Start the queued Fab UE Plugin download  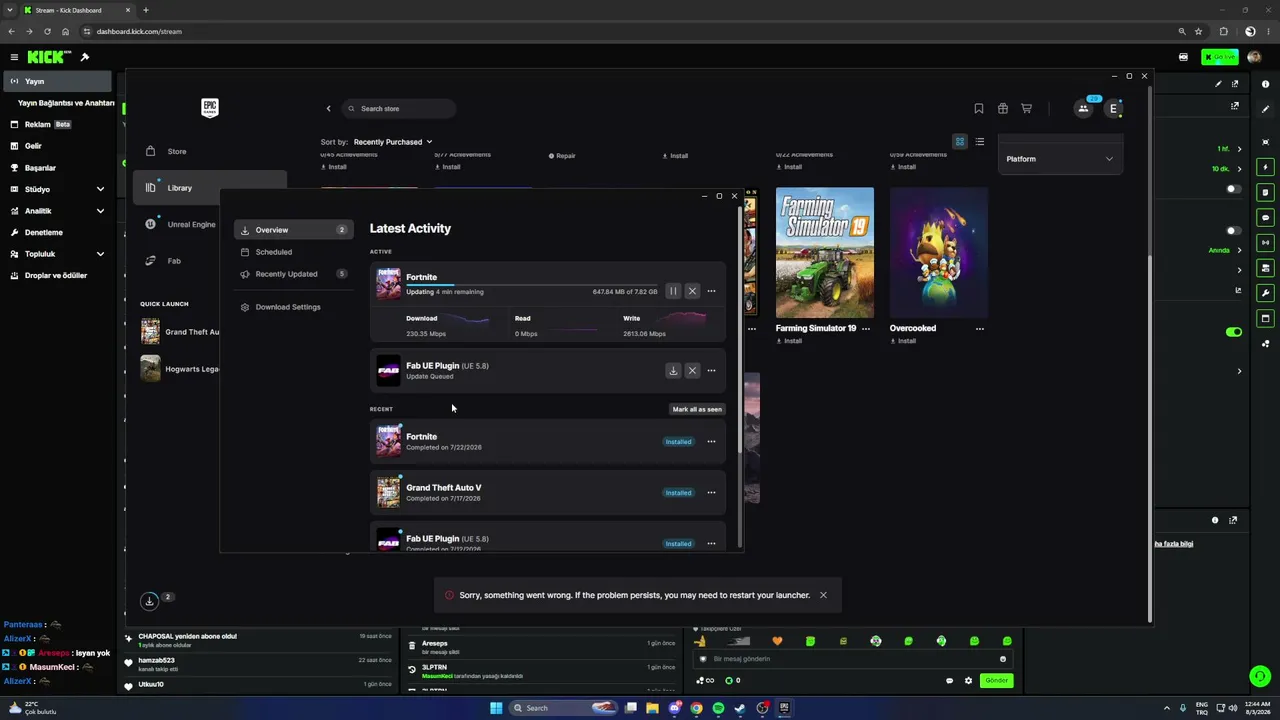coord(673,370)
